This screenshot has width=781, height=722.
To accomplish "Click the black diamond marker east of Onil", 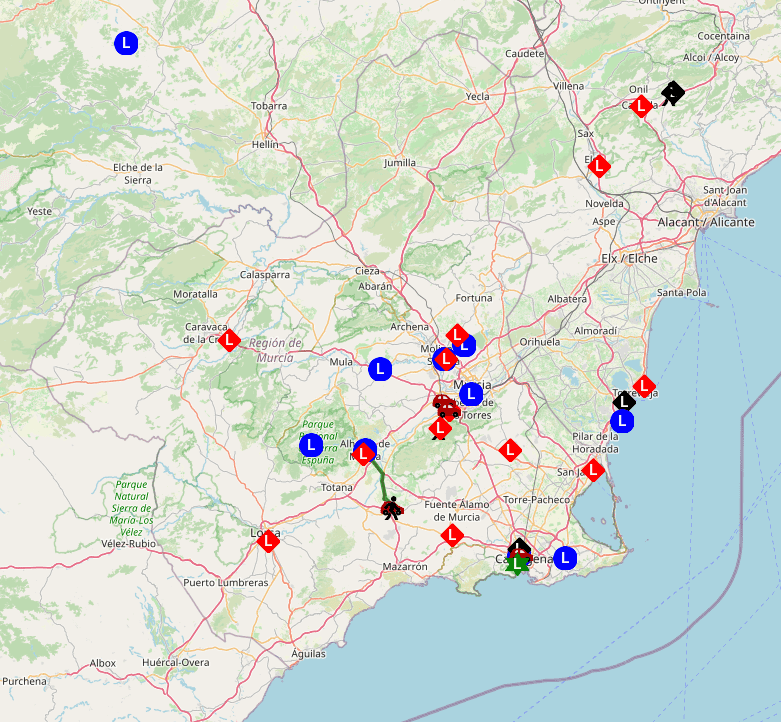I will (673, 93).
